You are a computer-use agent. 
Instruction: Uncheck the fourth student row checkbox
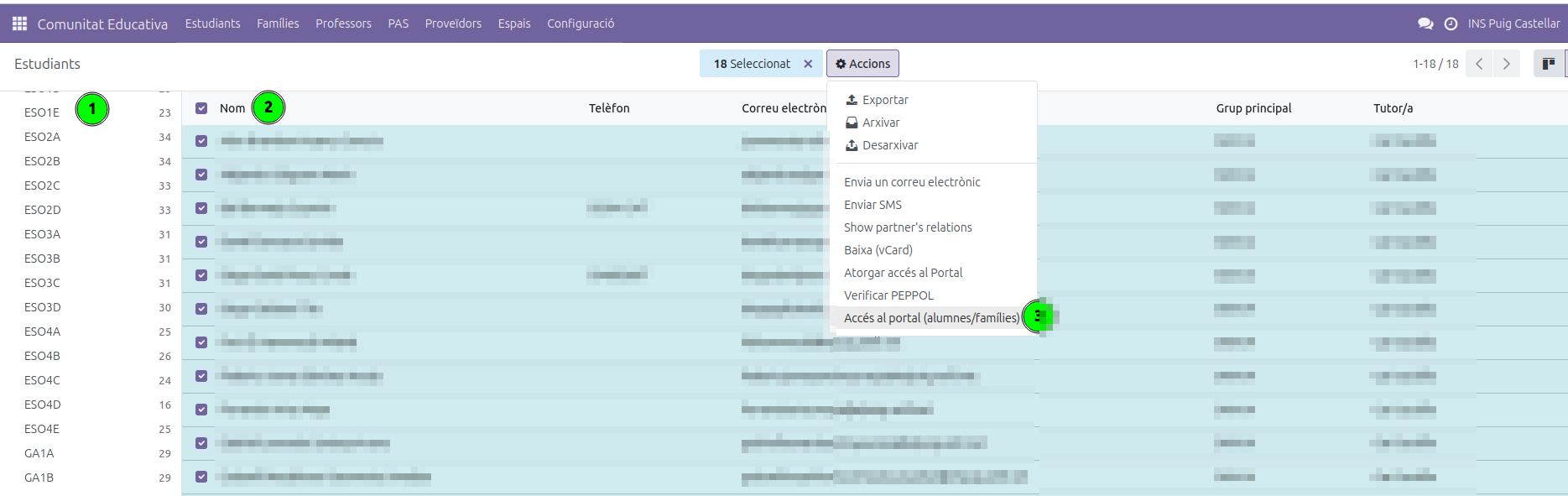[201, 242]
